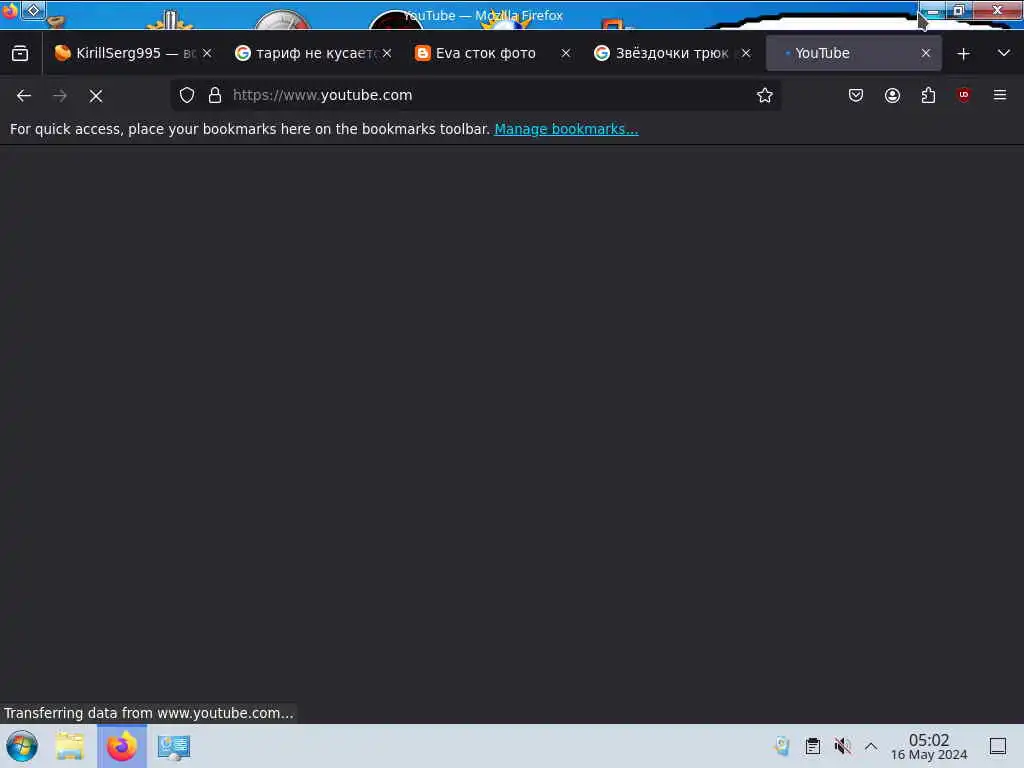Screen dimensions: 1024x768
Task: Open the Extensions panel
Action: pyautogui.click(x=928, y=95)
